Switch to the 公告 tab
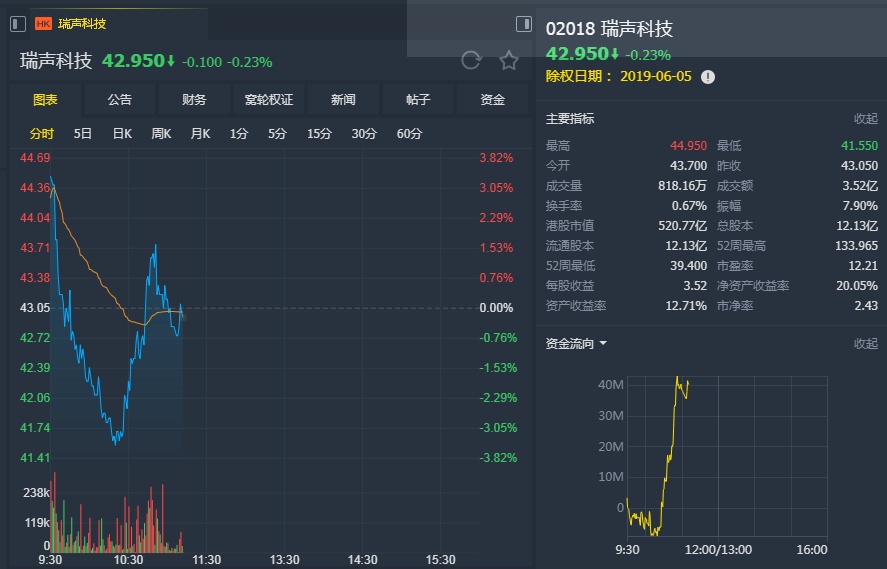This screenshot has width=887, height=569. click(119, 100)
